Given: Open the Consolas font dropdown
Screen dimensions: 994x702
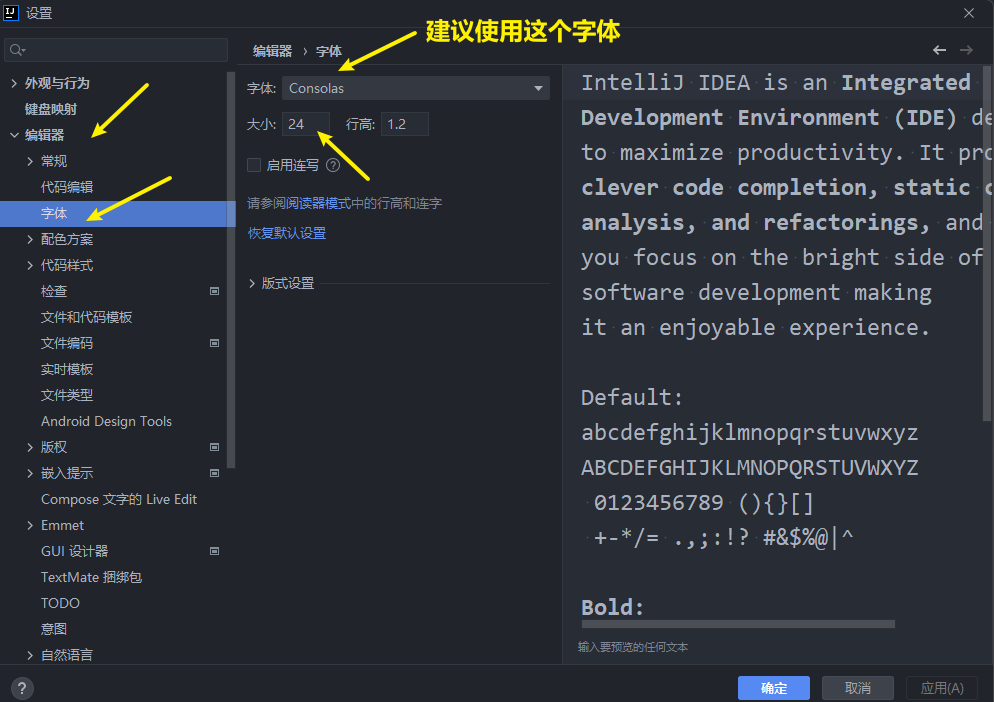Looking at the screenshot, I should coord(415,88).
